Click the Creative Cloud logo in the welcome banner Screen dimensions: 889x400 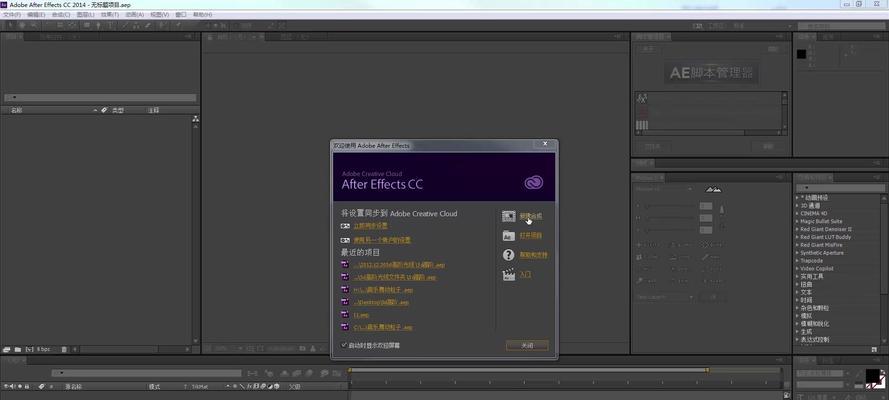coord(534,182)
